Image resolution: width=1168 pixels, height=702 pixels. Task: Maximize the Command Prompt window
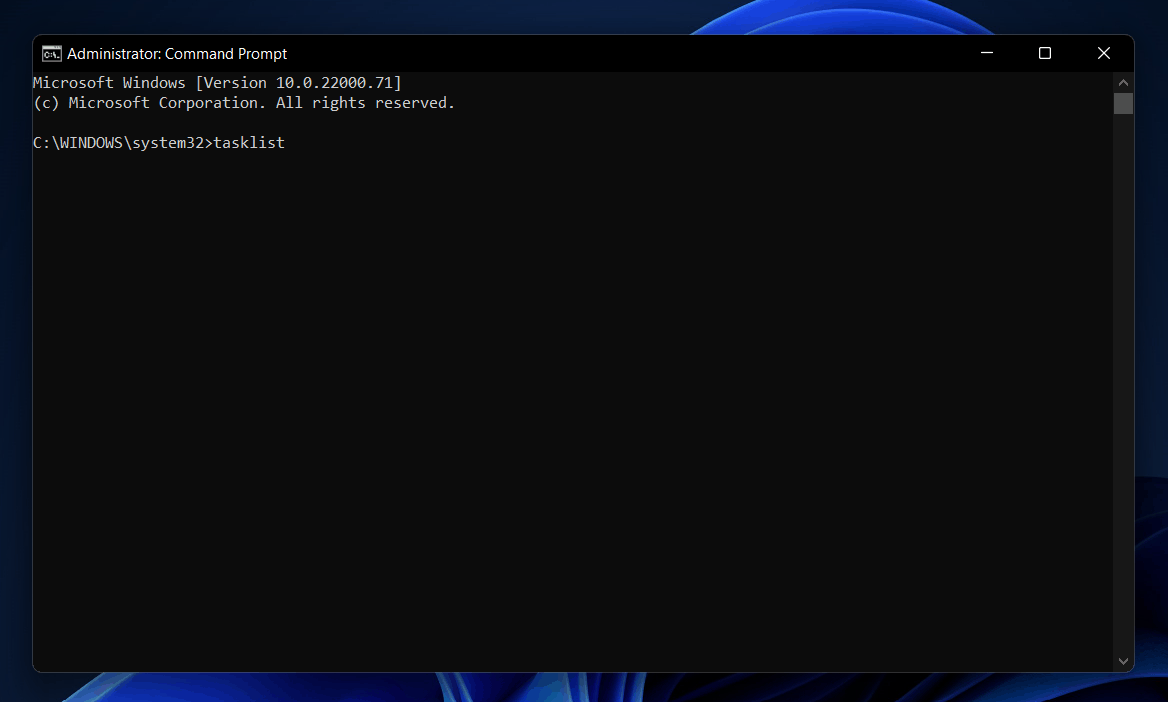click(x=1045, y=53)
